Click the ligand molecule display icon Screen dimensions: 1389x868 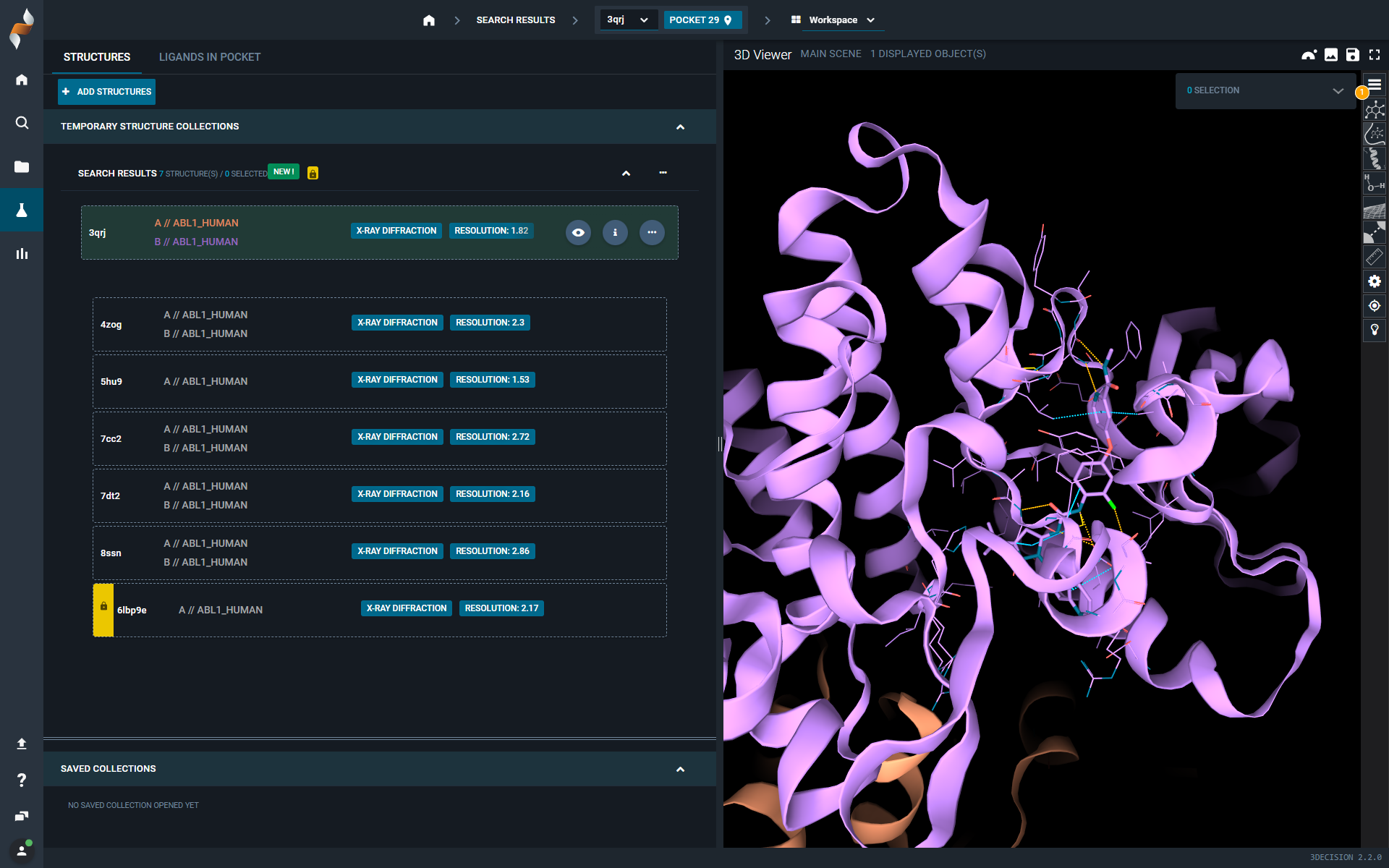pos(1374,109)
